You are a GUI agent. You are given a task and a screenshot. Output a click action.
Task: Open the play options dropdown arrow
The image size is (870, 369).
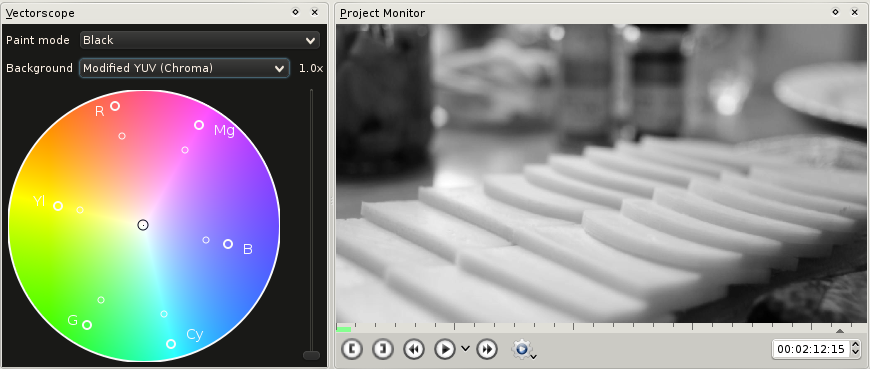pos(465,348)
